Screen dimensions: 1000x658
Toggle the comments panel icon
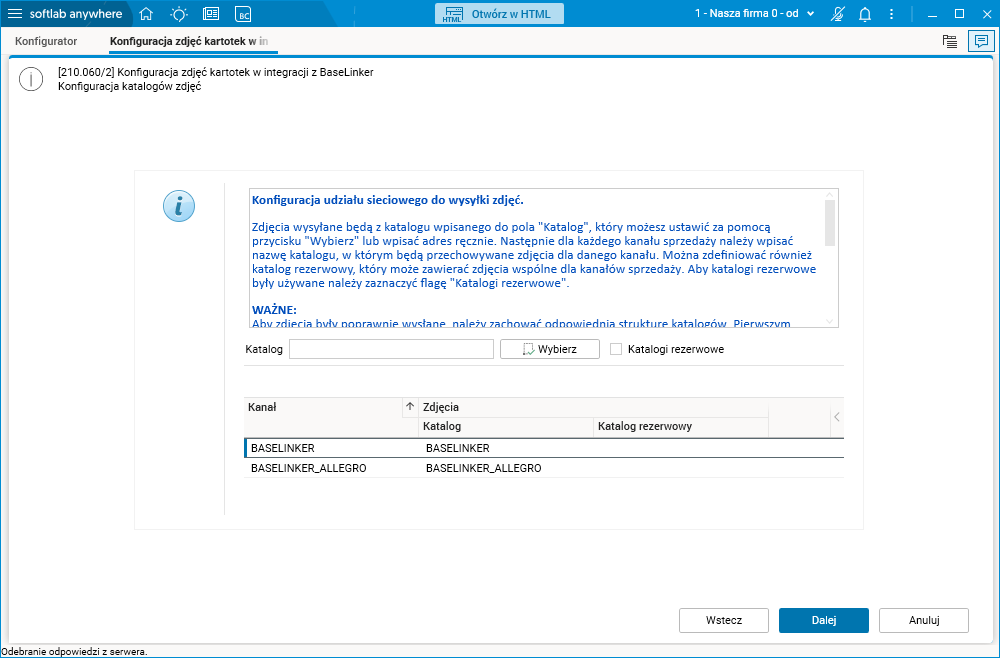pos(981,41)
